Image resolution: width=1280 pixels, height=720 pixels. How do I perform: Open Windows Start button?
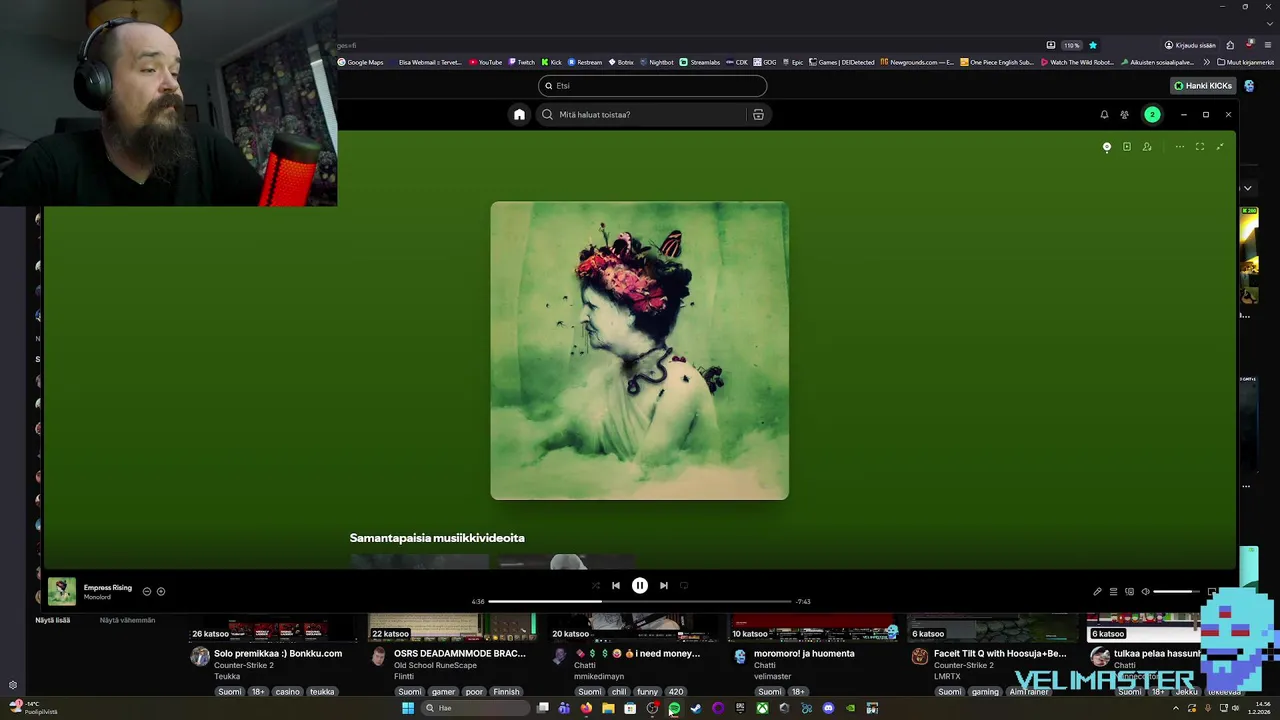coord(408,708)
